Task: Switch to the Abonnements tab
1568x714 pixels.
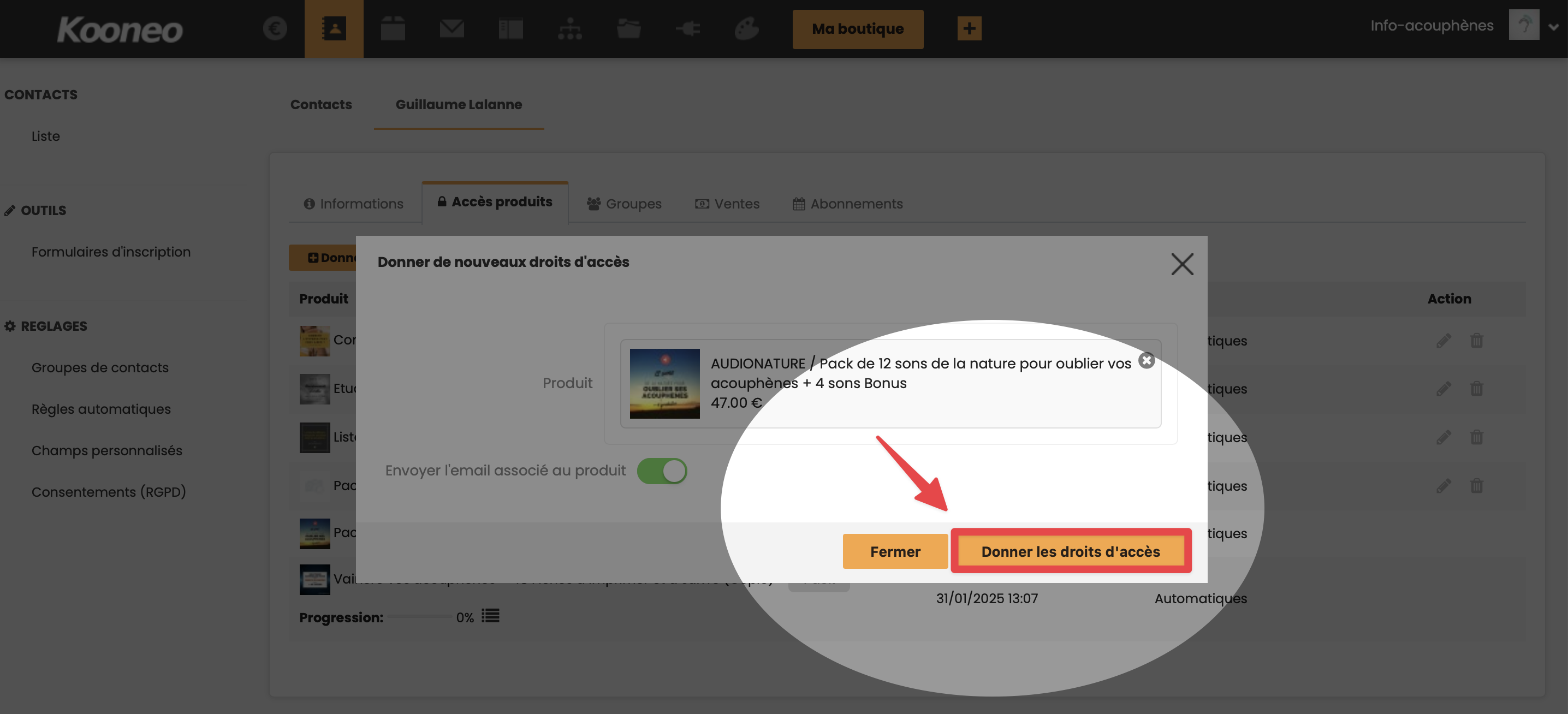Action: pos(847,204)
